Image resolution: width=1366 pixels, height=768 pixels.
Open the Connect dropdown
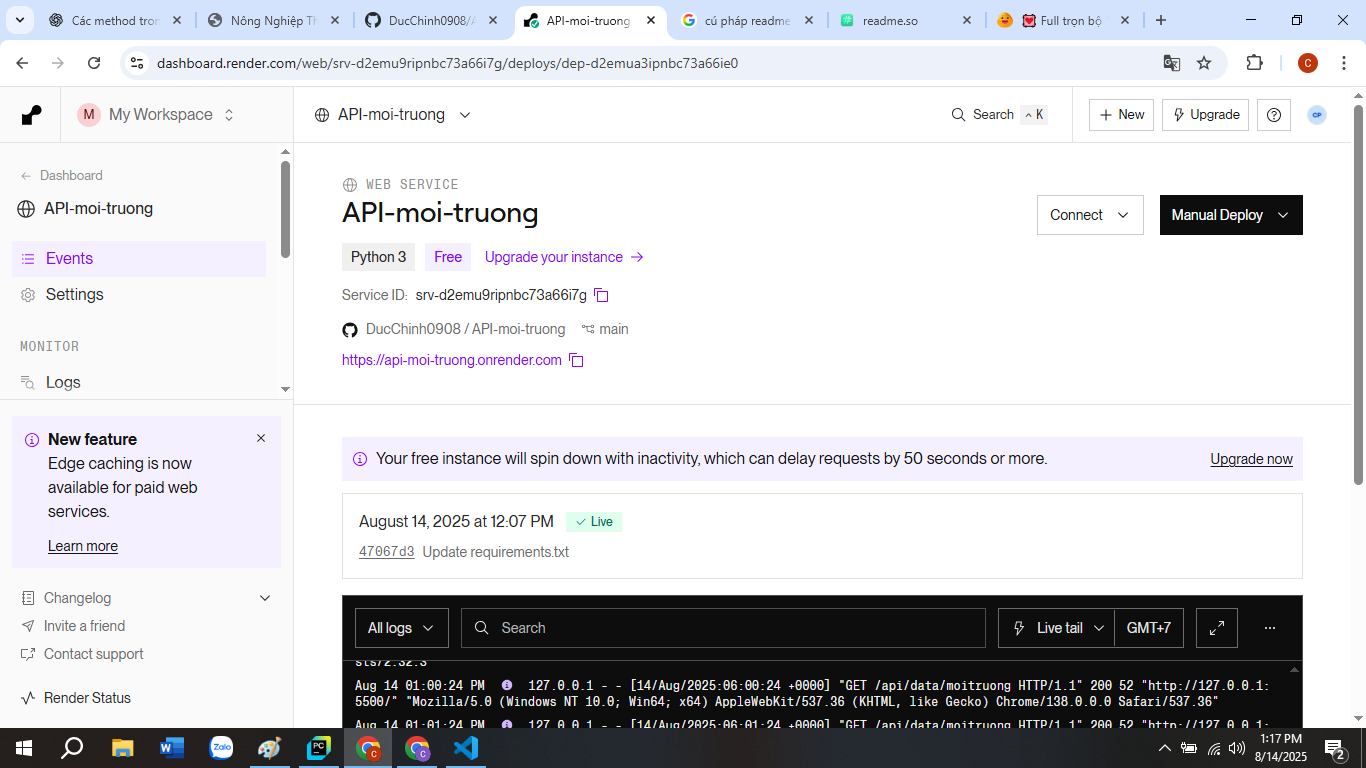coord(1090,215)
